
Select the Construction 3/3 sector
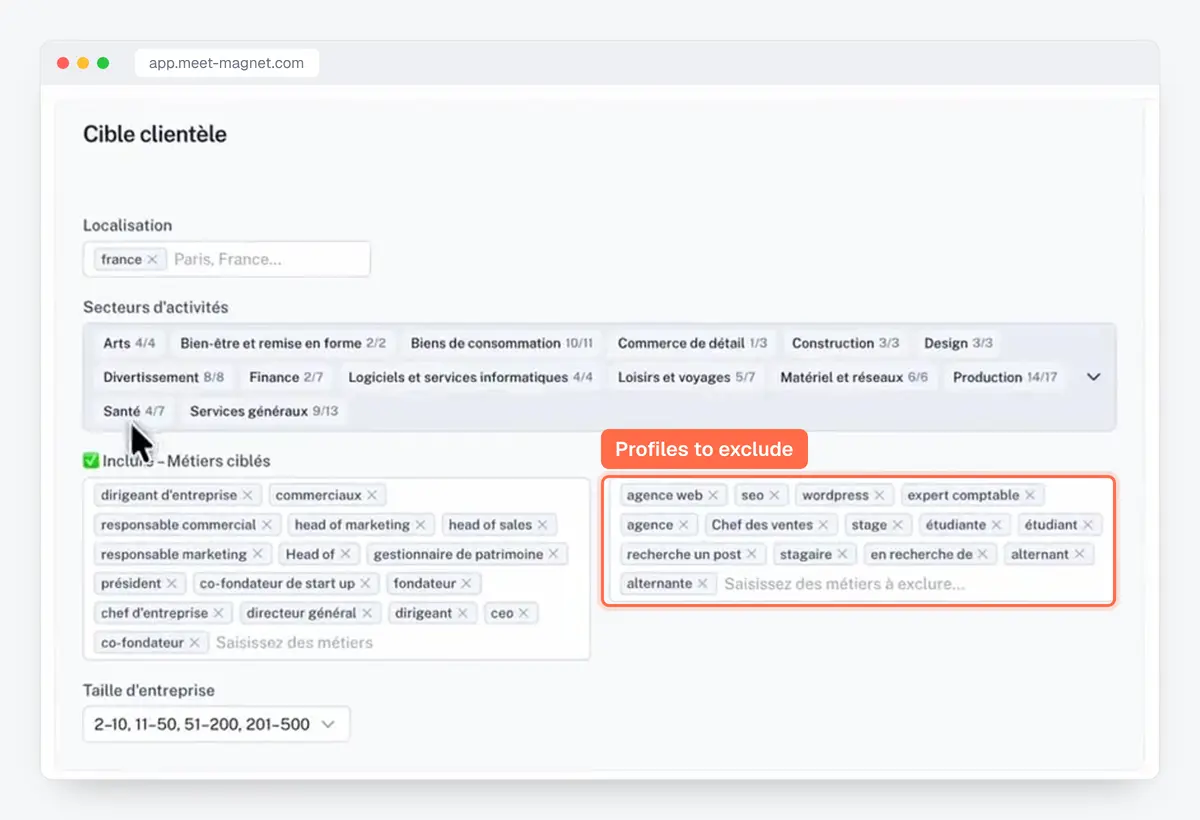845,343
